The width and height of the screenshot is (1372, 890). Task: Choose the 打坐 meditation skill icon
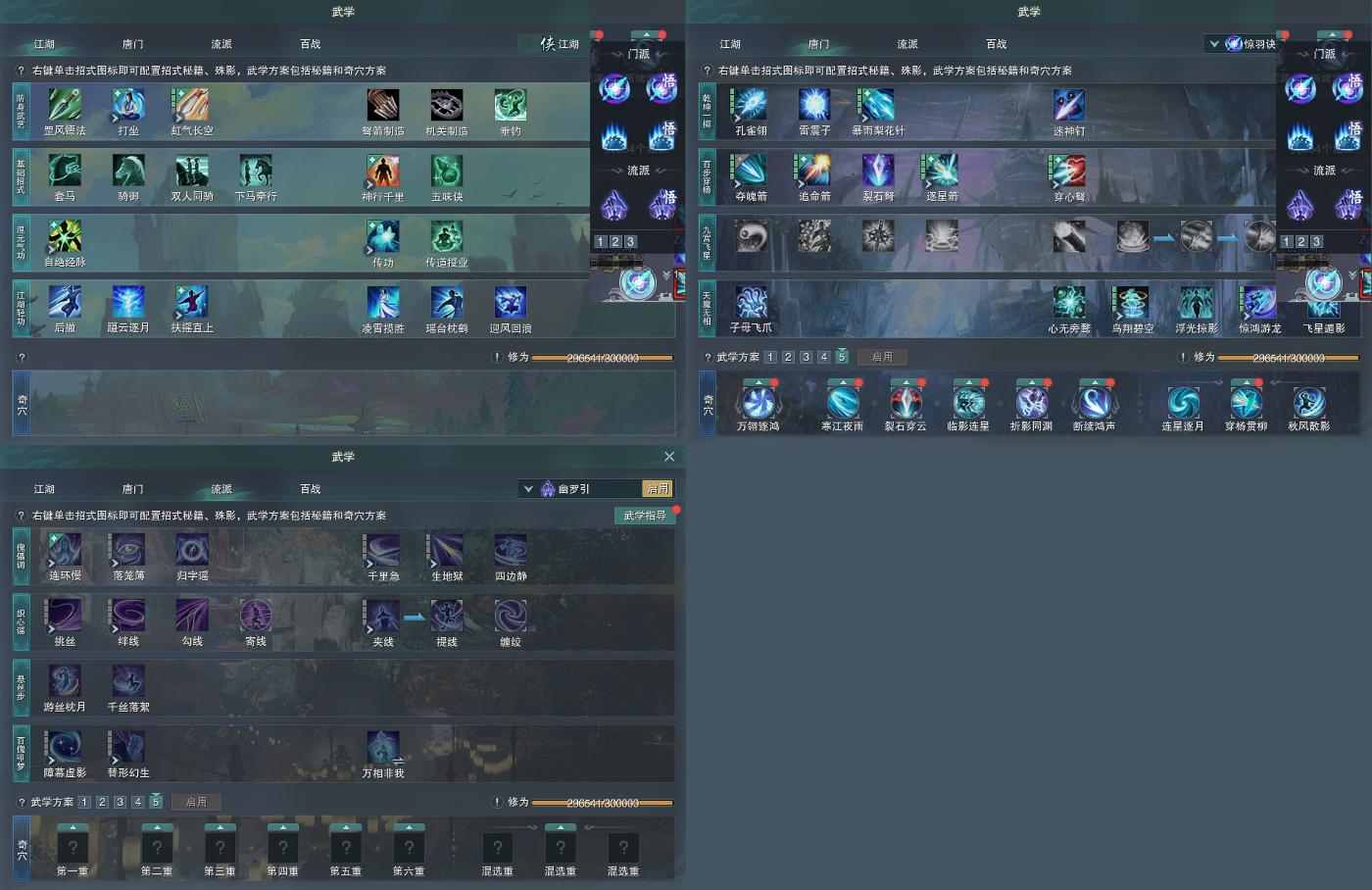[128, 105]
